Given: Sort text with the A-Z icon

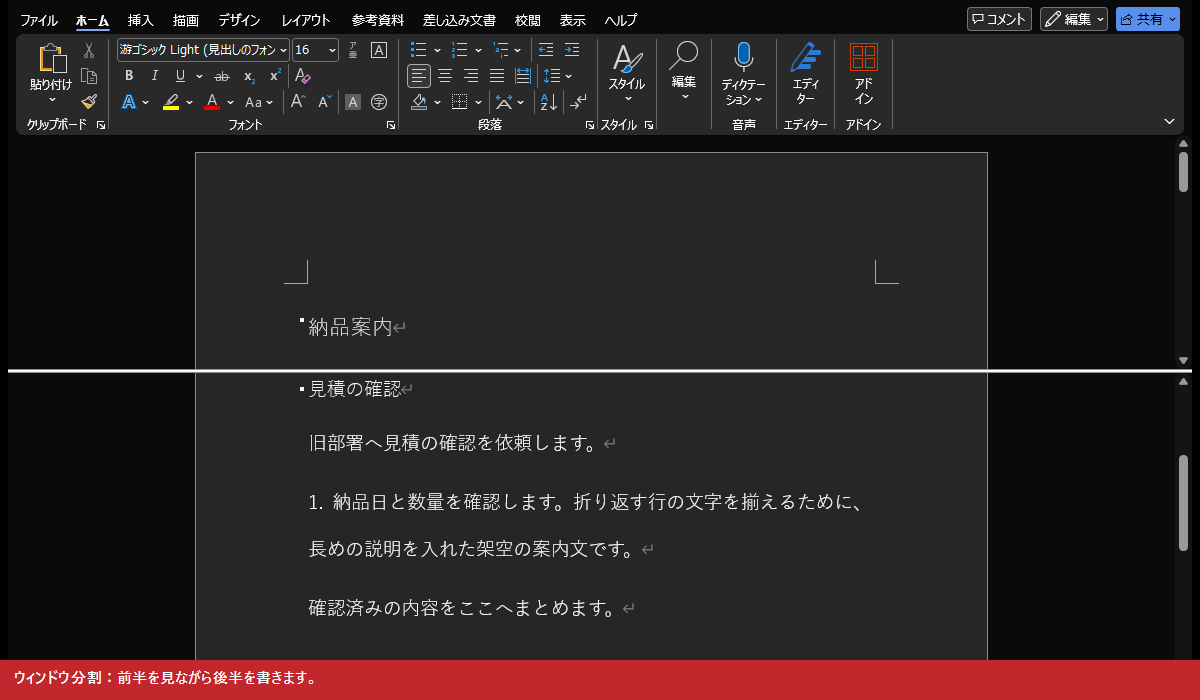Looking at the screenshot, I should pos(548,101).
